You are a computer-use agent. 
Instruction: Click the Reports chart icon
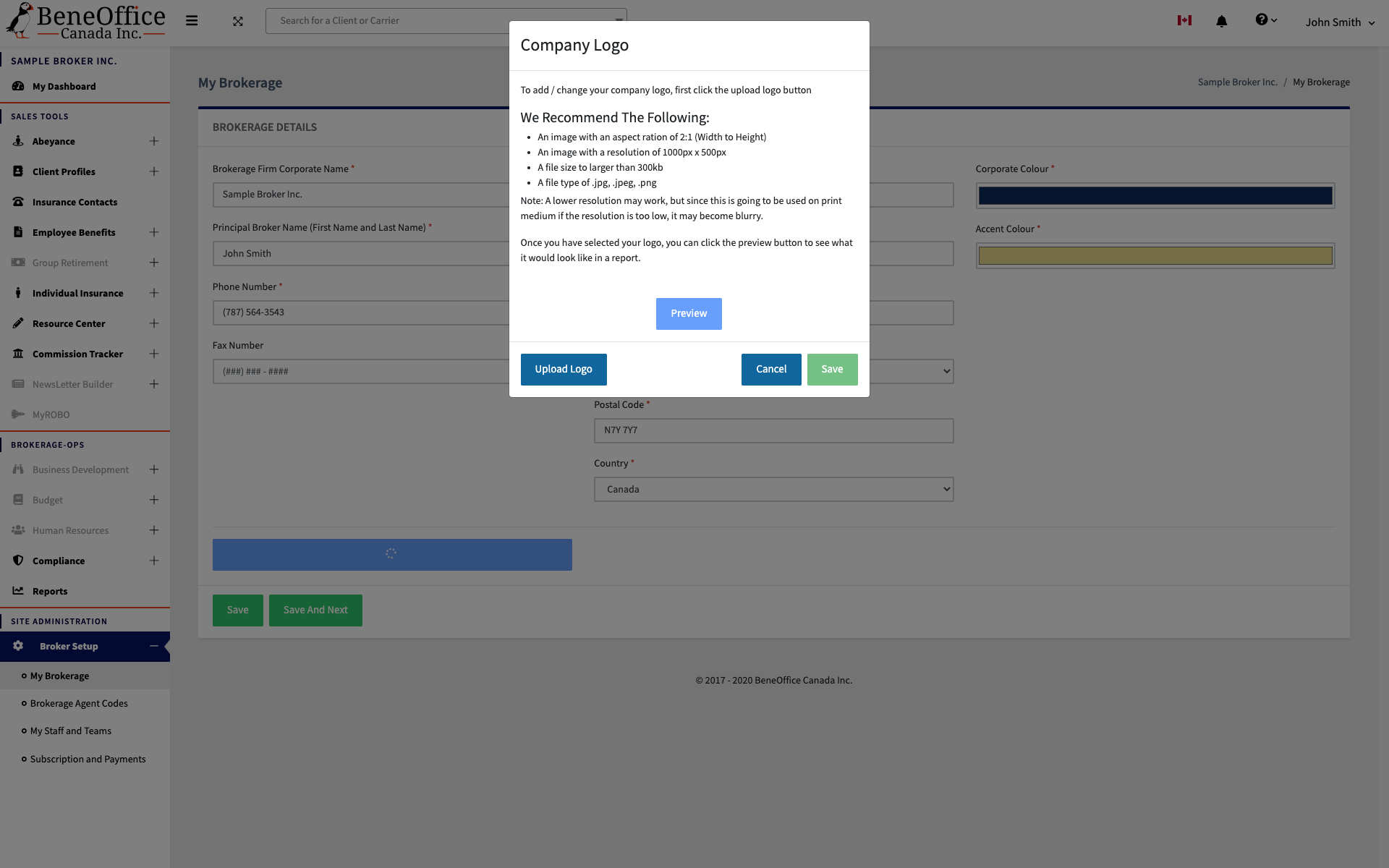click(x=18, y=591)
